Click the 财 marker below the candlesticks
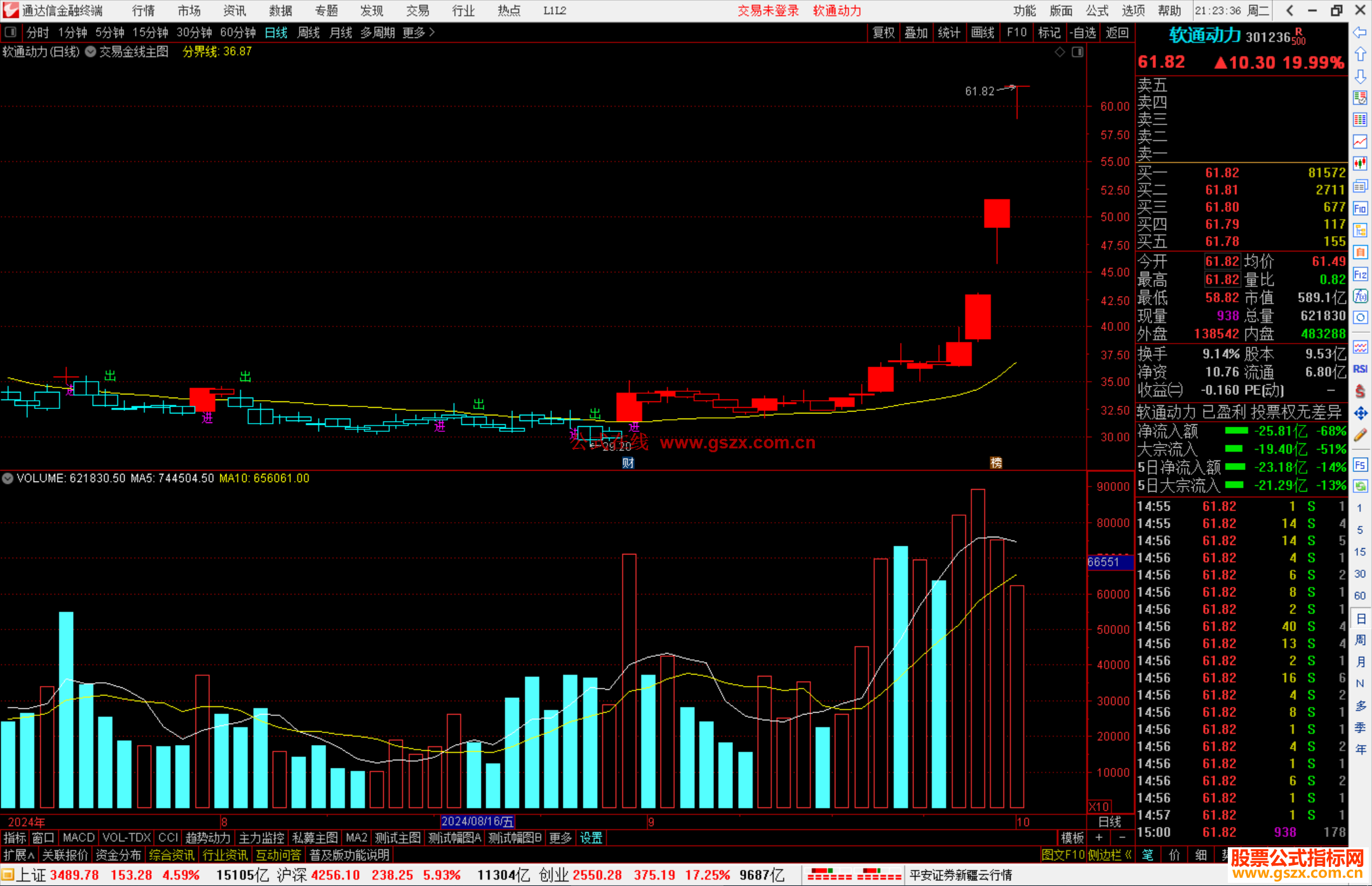The height and width of the screenshot is (886, 1372). pos(628,463)
